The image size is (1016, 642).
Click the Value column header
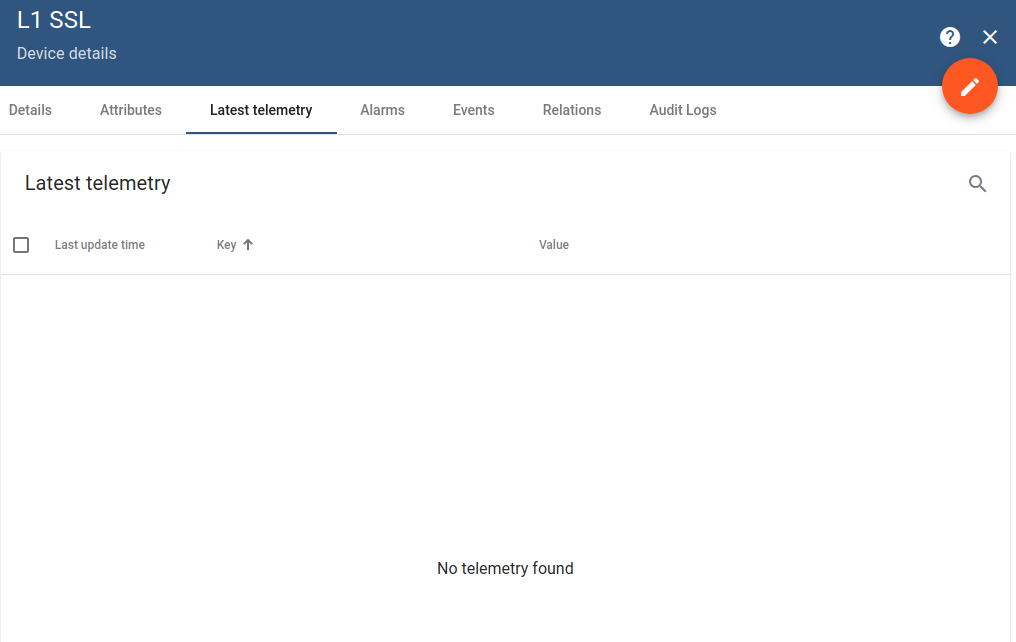pos(554,245)
